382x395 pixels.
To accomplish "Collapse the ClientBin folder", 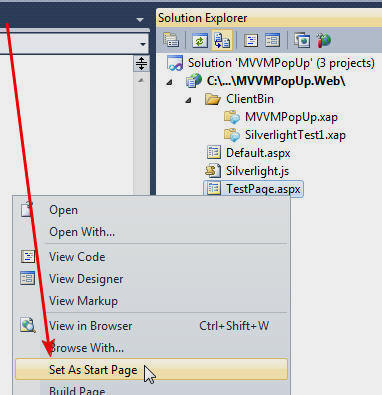I will click(x=189, y=100).
